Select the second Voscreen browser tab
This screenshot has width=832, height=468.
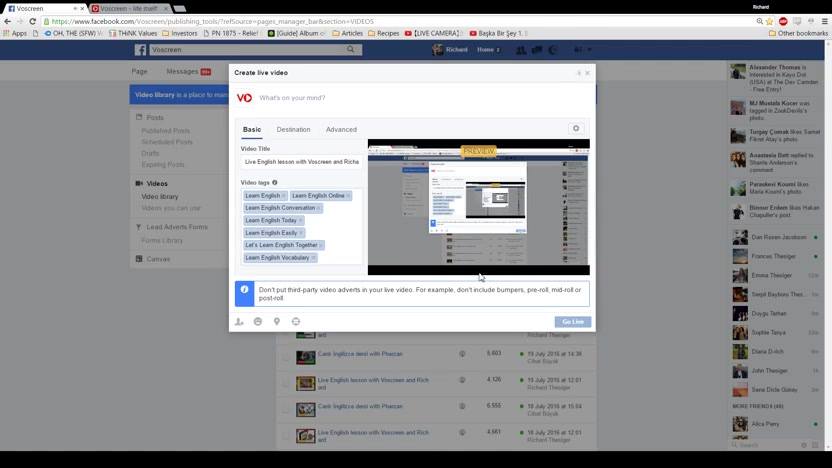click(130, 8)
